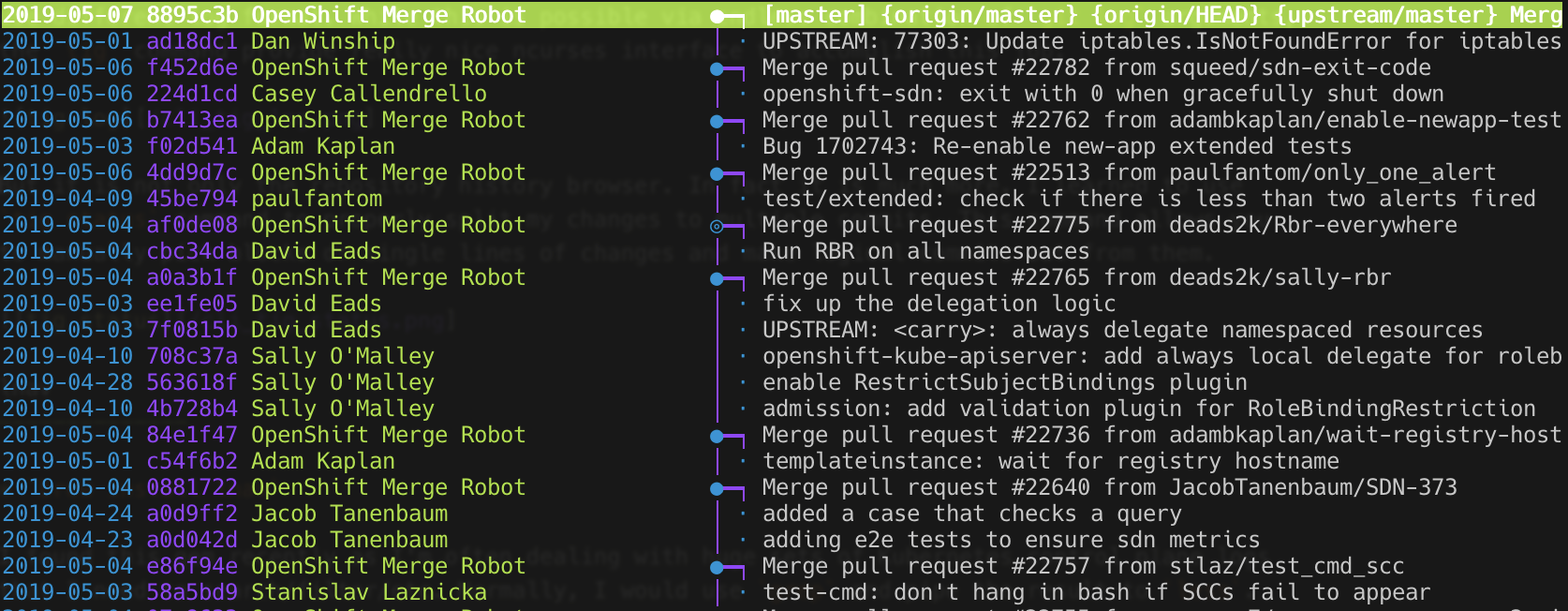The height and width of the screenshot is (611, 1568).
Task: Select commit hash cbc34da
Action: tap(192, 251)
